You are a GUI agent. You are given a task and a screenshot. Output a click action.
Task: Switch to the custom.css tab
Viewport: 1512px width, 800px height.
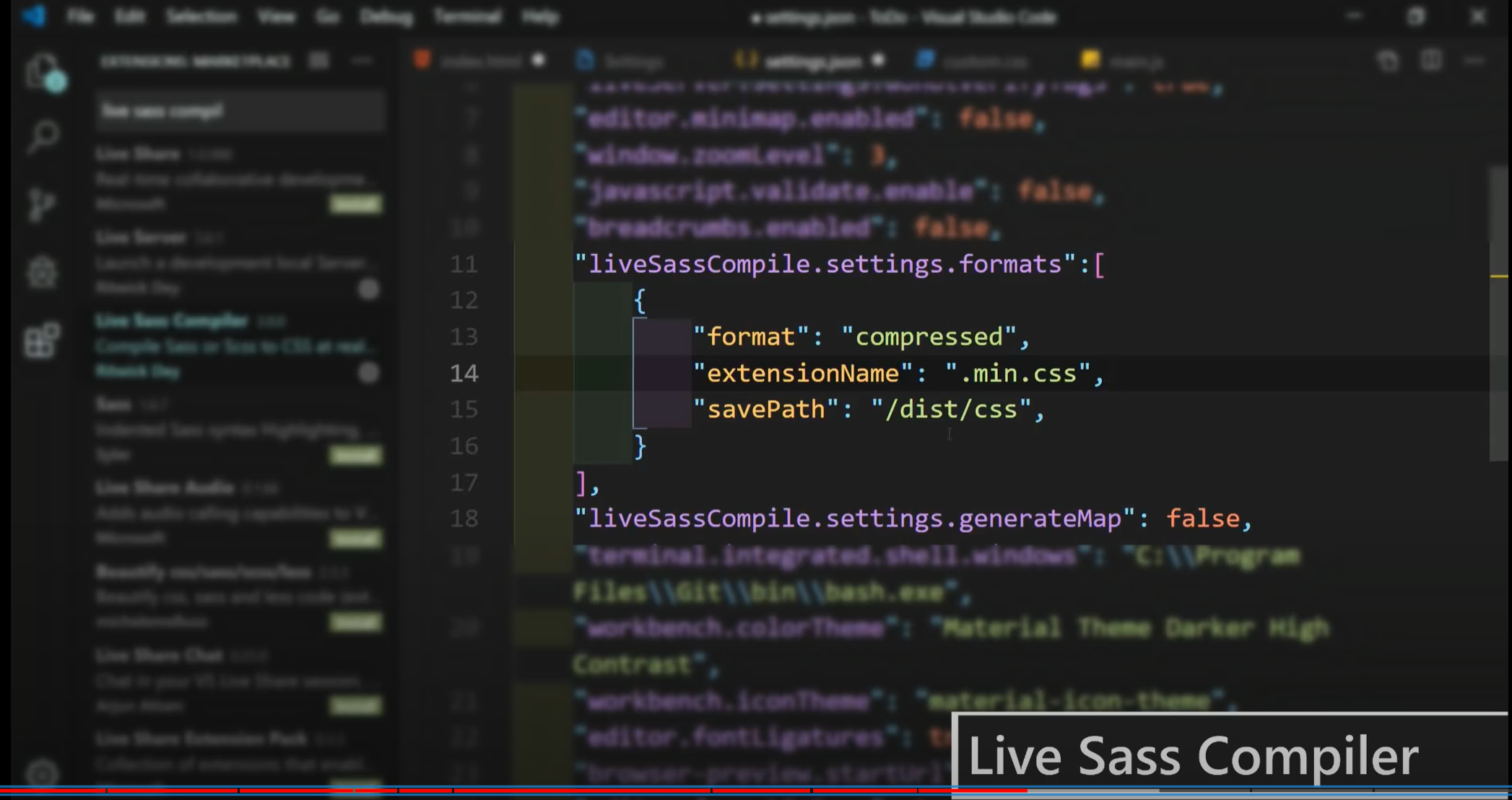click(984, 62)
